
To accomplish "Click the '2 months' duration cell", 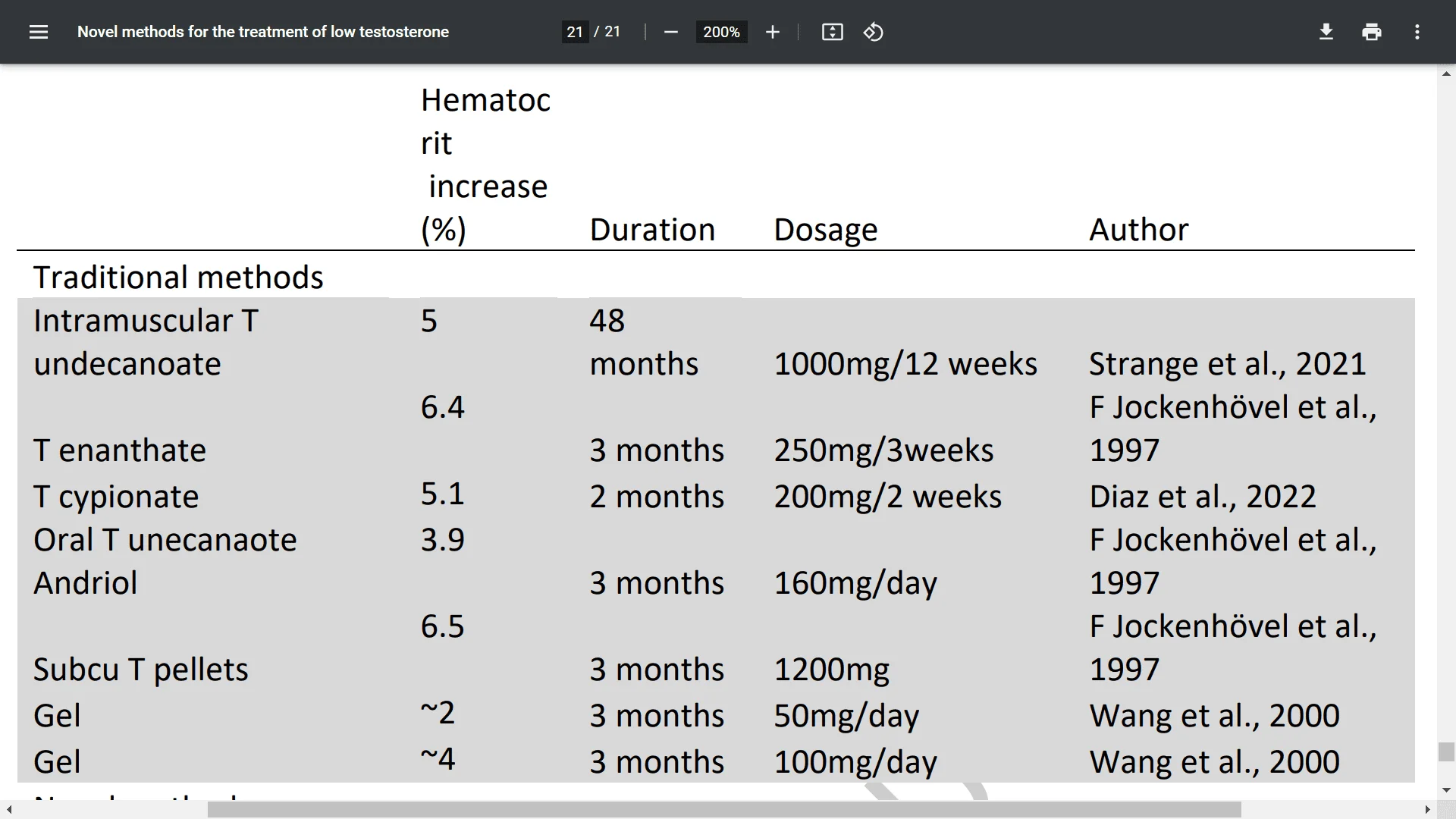I will [657, 497].
